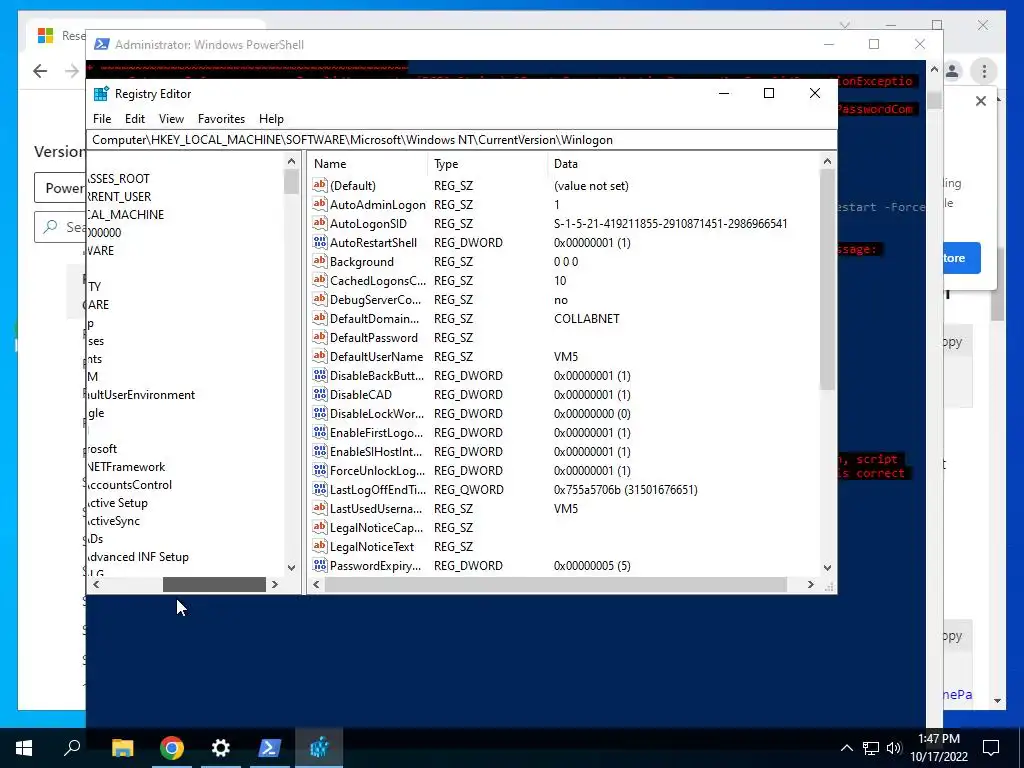Click the DefaultDomain... value icon
Viewport: 1024px width, 768px height.
(x=319, y=318)
